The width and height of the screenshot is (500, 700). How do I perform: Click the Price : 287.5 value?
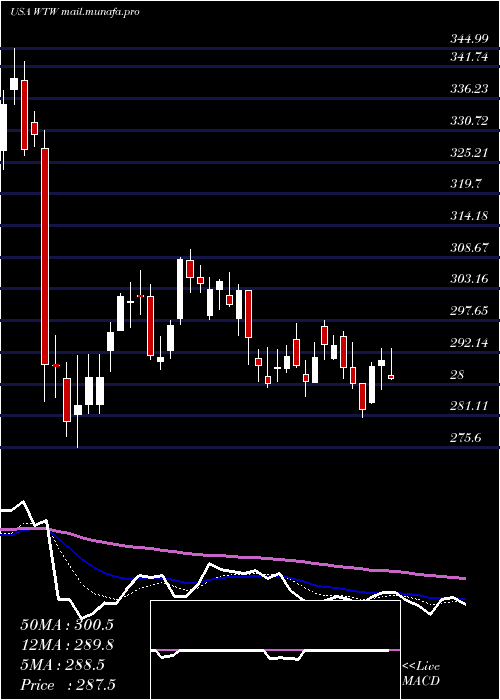click(70, 685)
